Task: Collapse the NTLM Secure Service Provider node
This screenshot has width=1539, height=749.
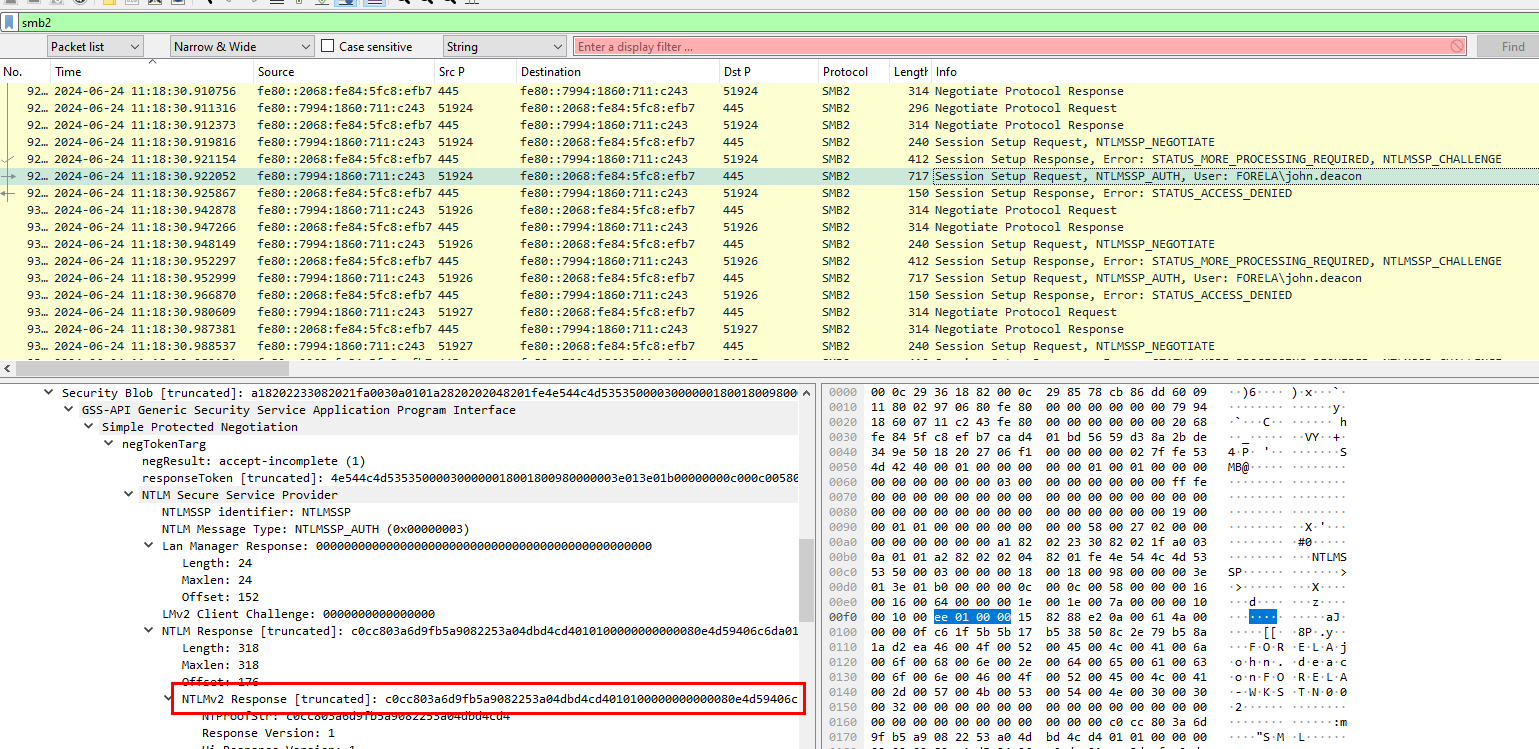Action: pos(129,495)
